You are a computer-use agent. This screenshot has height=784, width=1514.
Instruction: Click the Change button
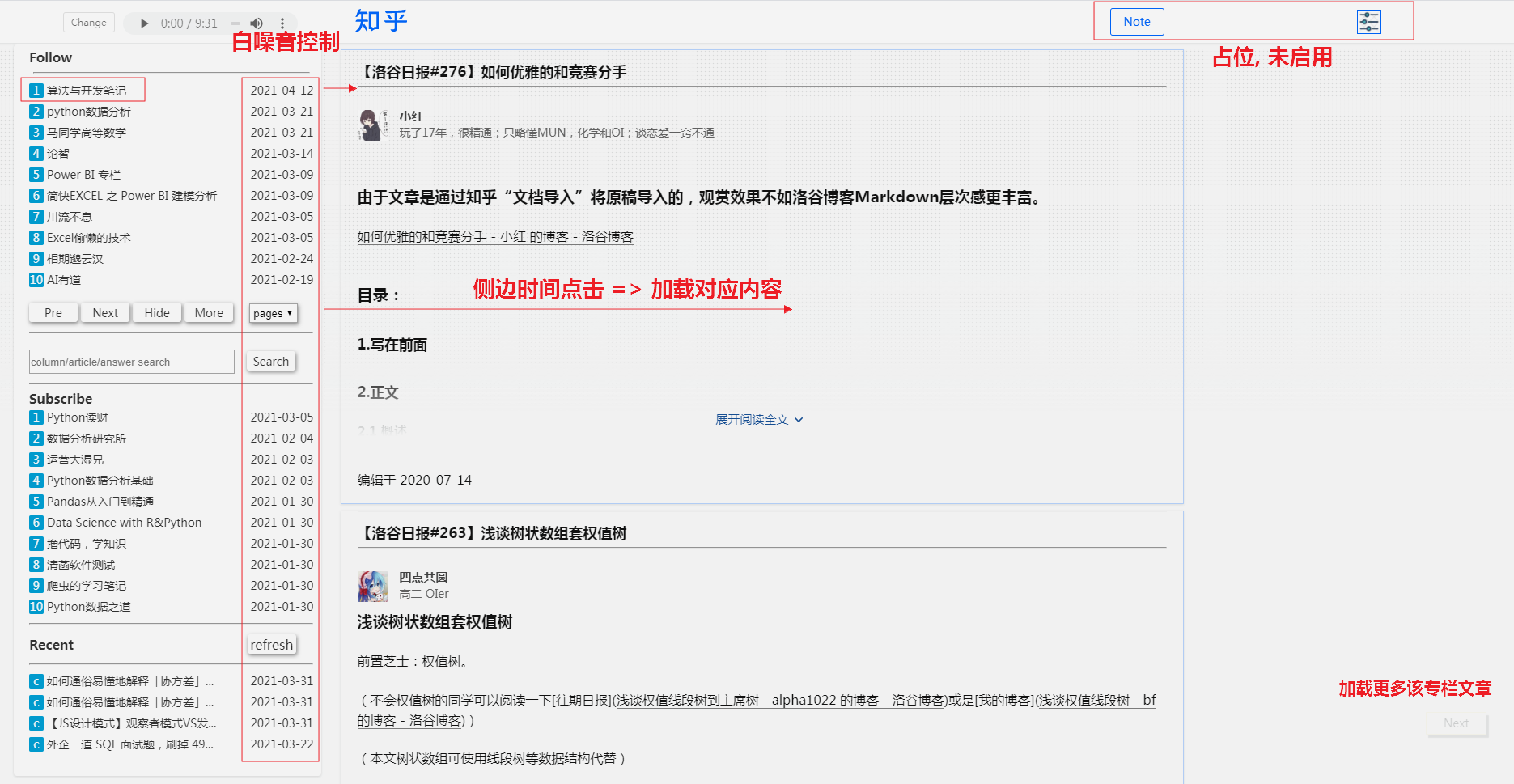click(88, 22)
